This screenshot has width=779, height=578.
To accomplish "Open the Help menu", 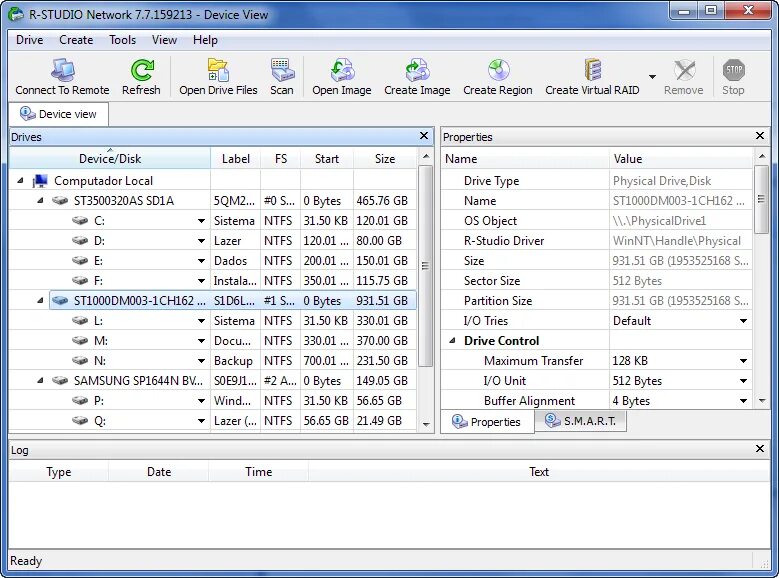I will click(x=205, y=40).
